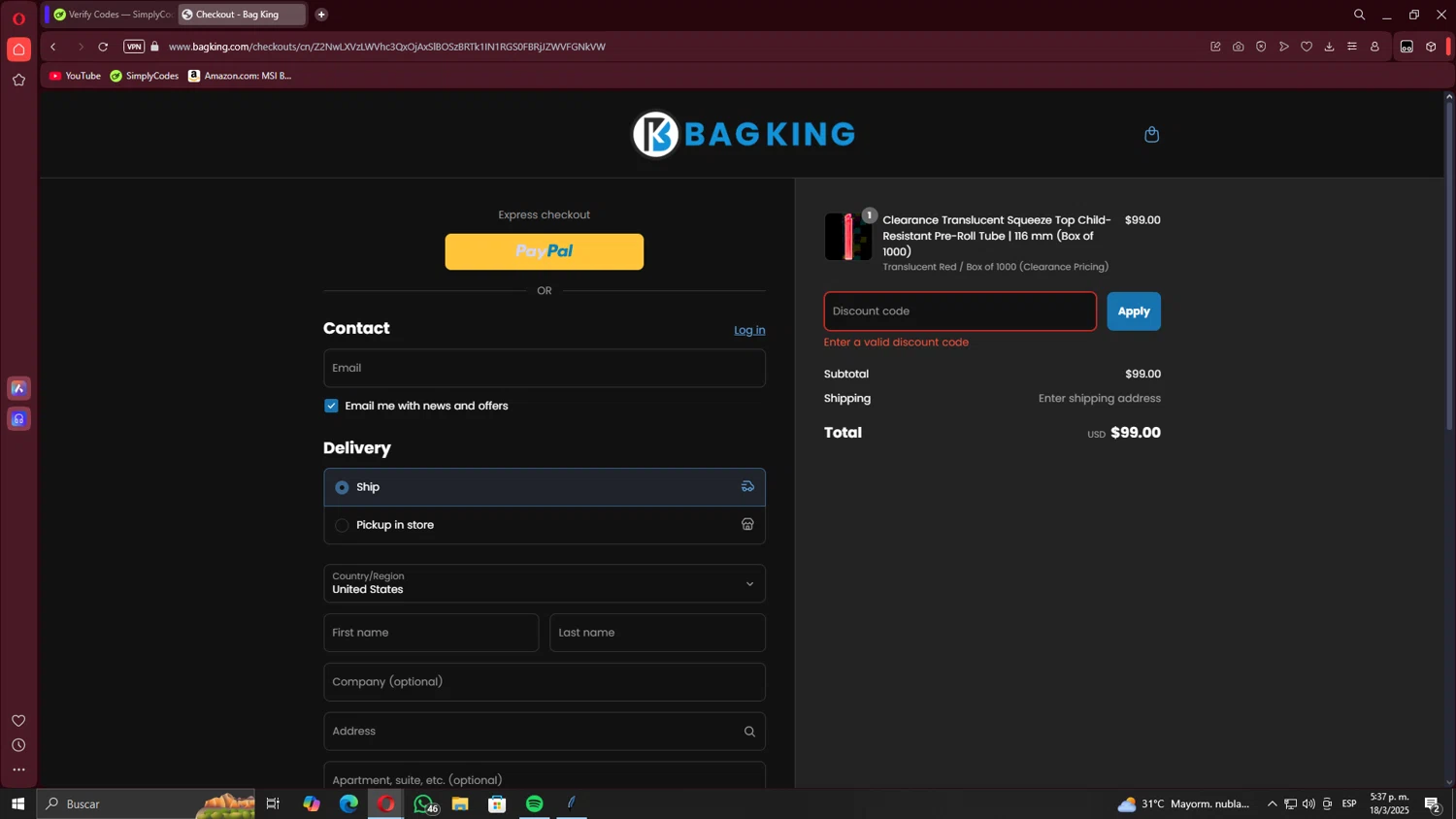1456x819 pixels.
Task: Click the Discount code field
Action: [x=960, y=311]
